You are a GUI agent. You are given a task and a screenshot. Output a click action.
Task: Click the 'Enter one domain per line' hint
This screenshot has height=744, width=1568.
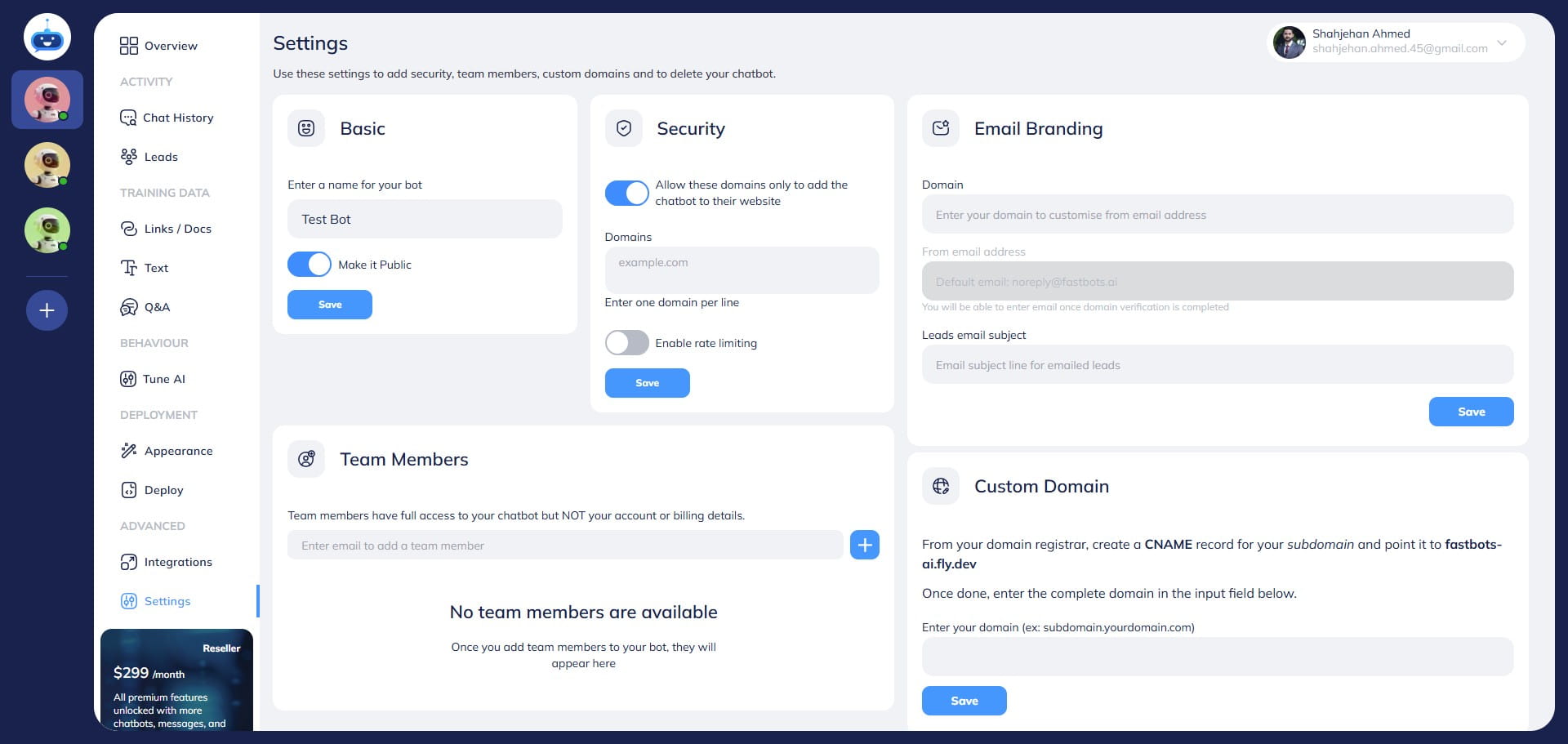tap(672, 302)
